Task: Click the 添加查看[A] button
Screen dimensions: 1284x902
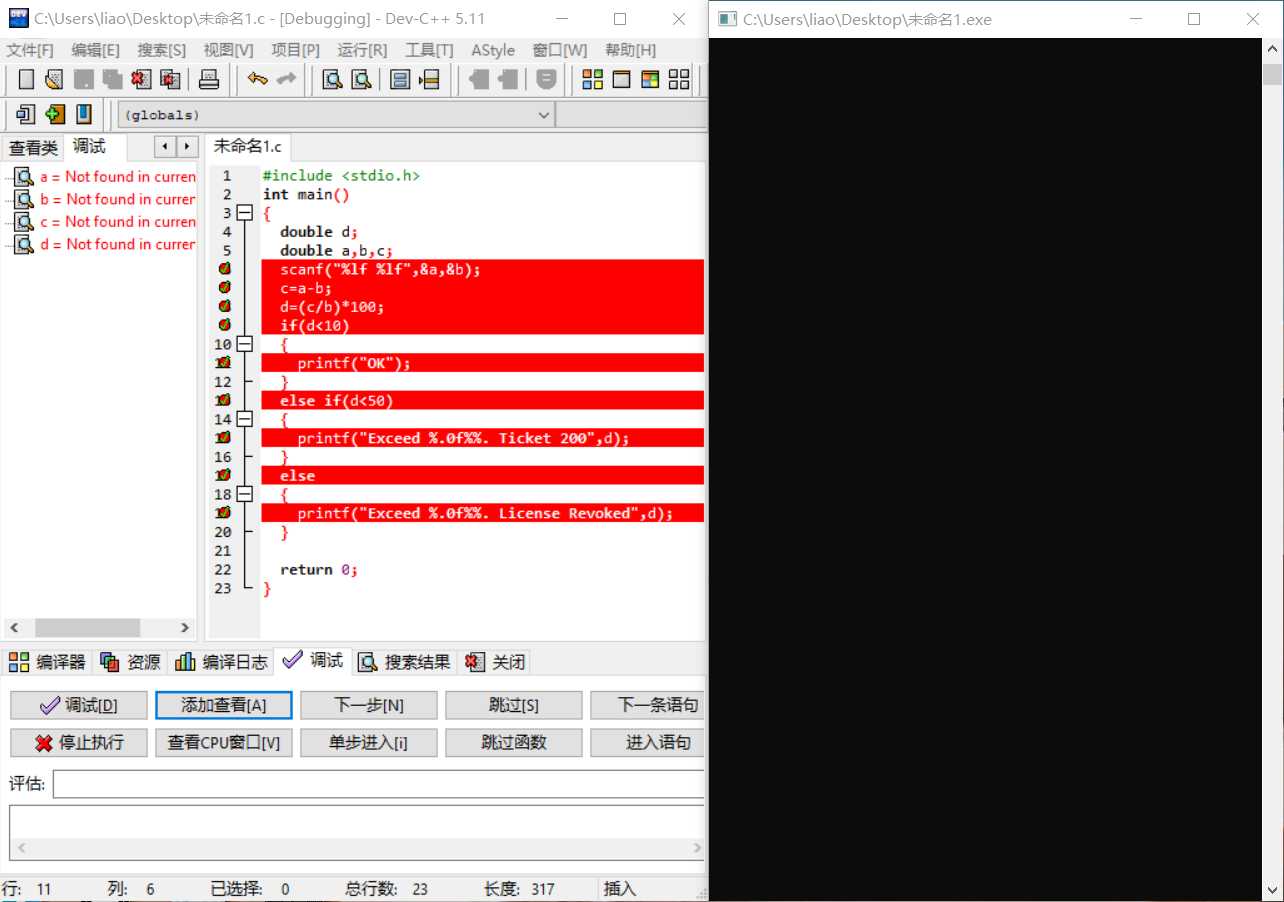Action: tap(224, 705)
